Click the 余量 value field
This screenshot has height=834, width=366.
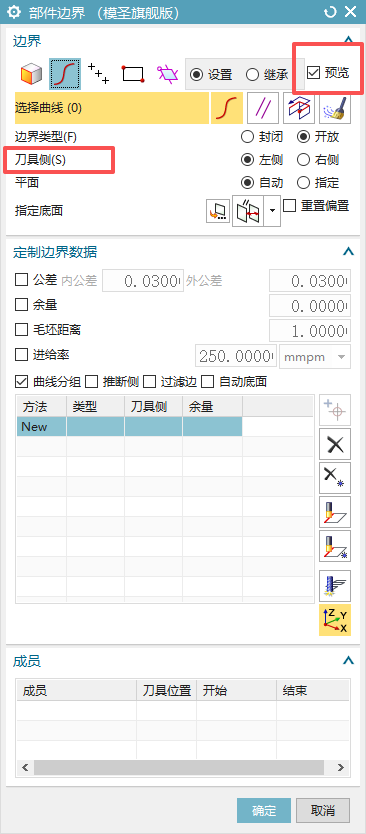tap(310, 306)
